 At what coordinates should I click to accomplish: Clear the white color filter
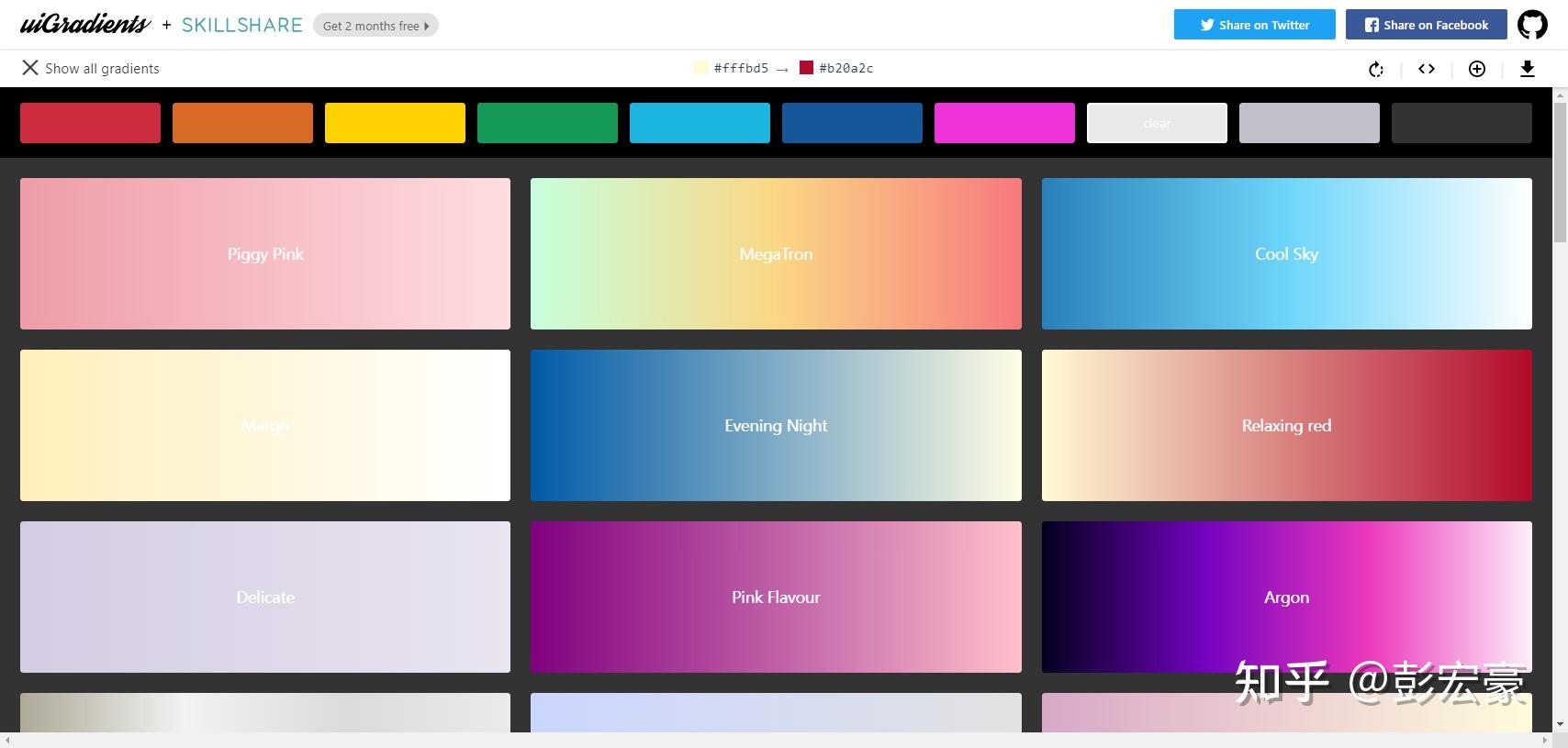(x=1157, y=123)
